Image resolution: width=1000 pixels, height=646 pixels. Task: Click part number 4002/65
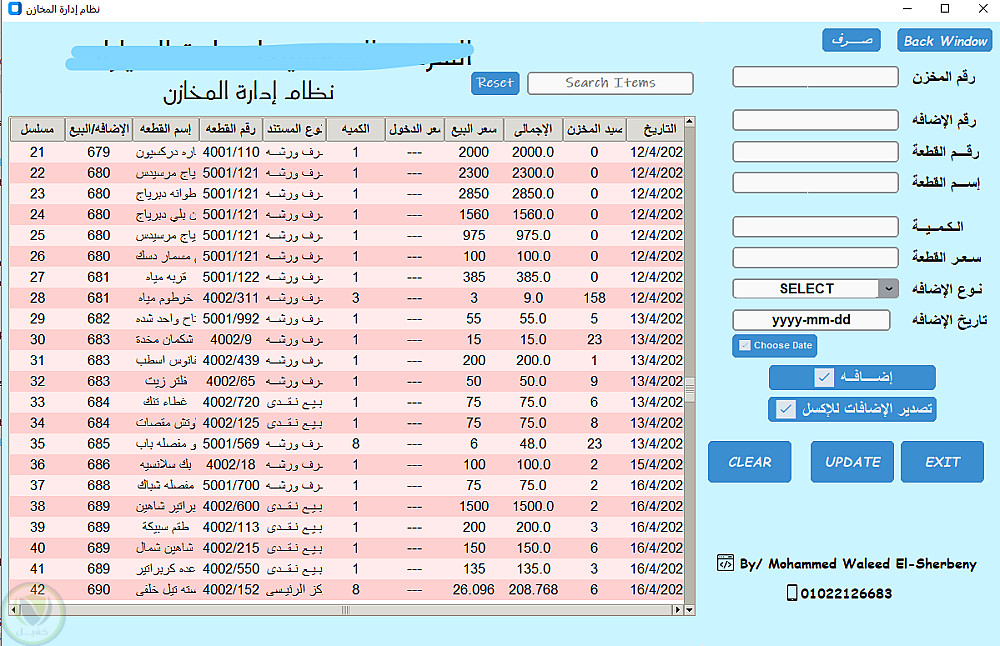231,381
